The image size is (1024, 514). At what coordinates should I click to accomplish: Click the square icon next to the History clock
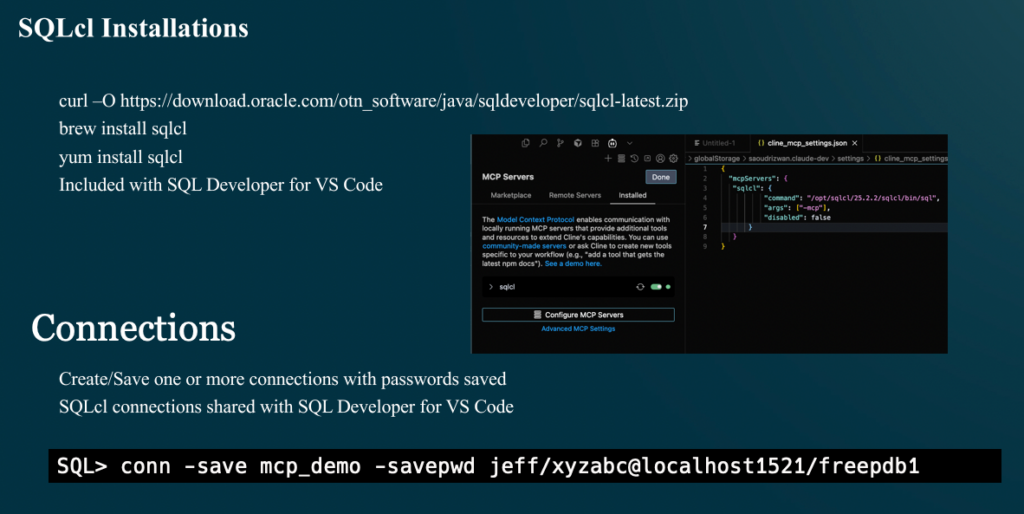coord(647,158)
